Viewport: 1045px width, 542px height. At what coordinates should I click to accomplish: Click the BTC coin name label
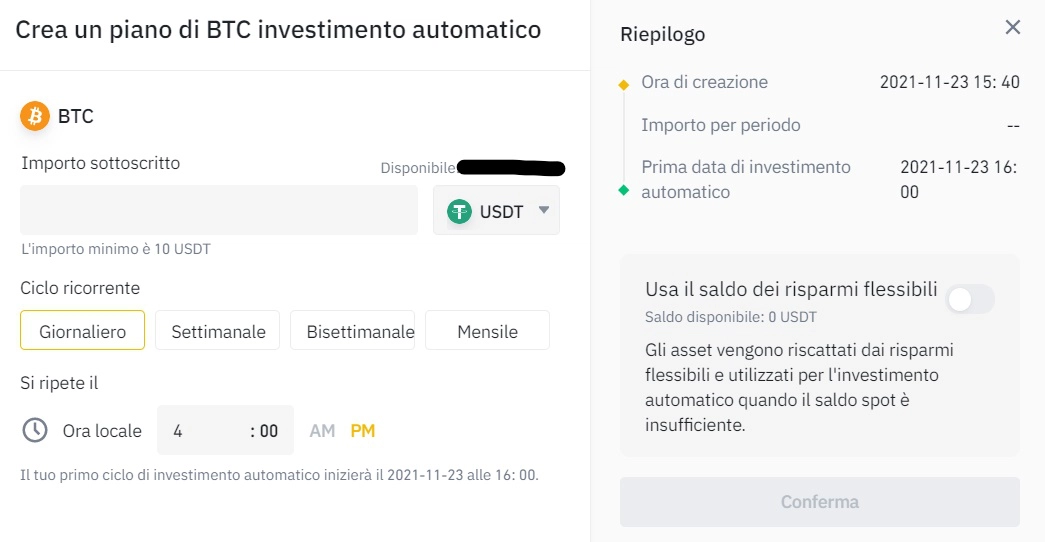pos(76,117)
